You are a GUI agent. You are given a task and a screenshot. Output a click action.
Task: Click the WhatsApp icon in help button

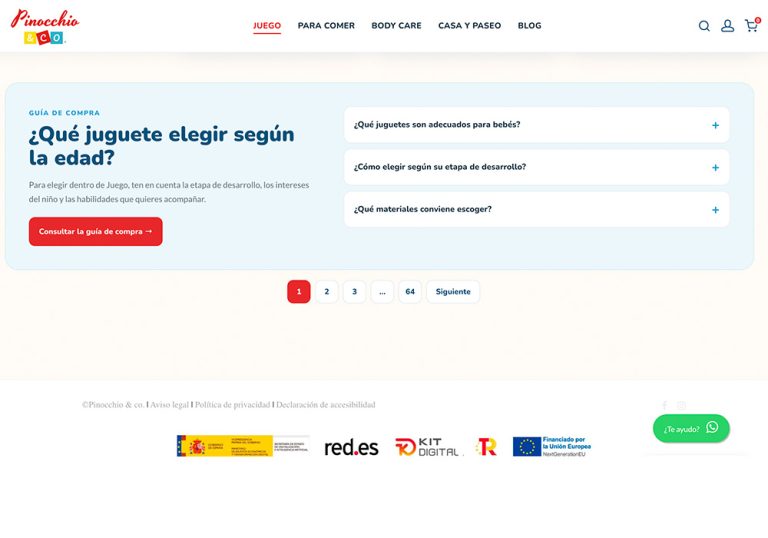712,427
